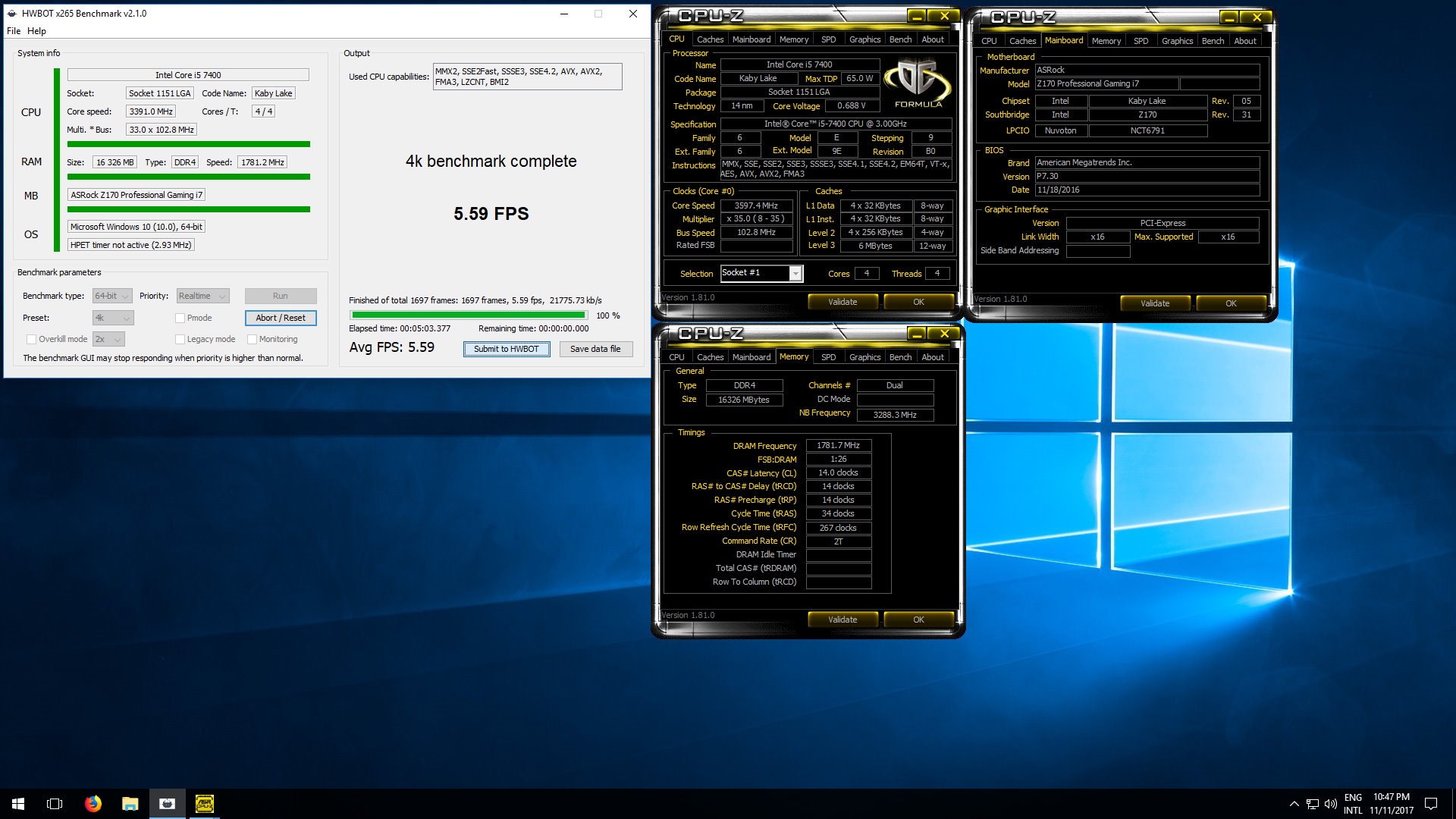The image size is (1456, 819).
Task: Click the DRAM Frequency 1781.7 MHz value
Action: coord(839,446)
